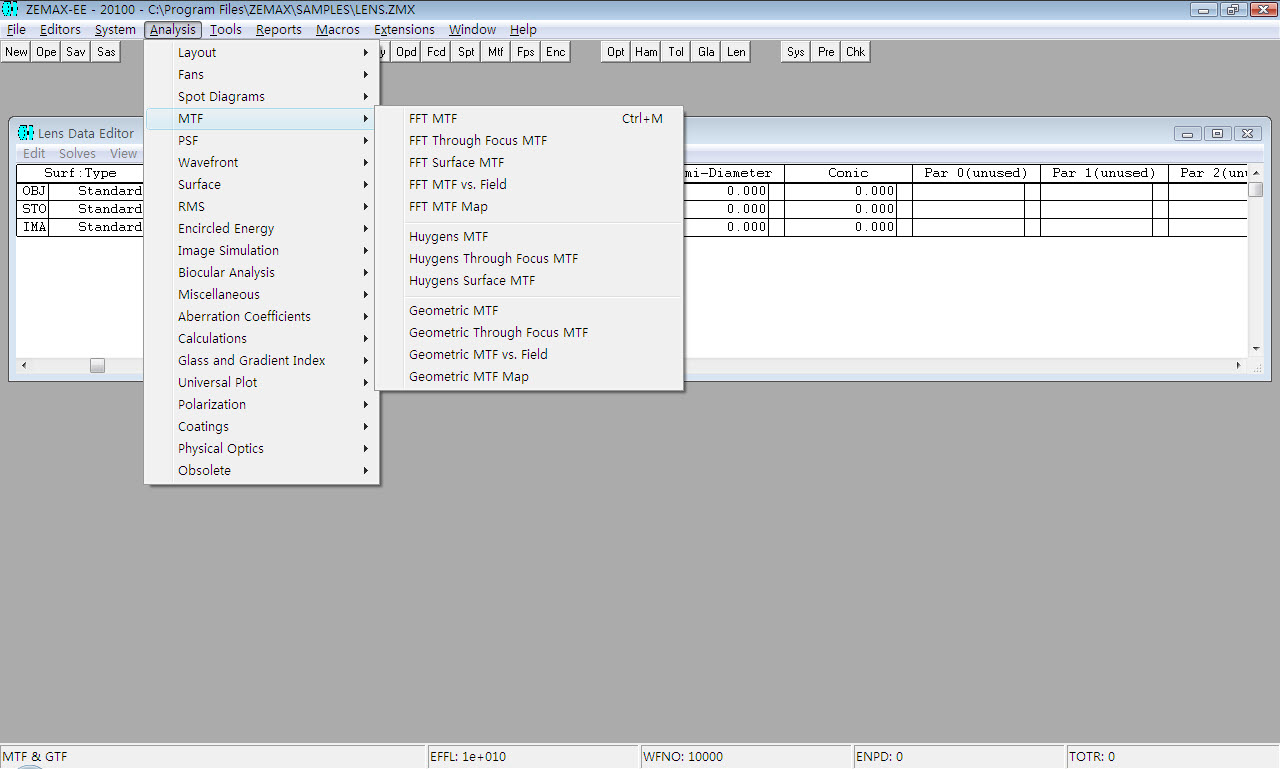Open the Extensions menu

[x=404, y=30]
